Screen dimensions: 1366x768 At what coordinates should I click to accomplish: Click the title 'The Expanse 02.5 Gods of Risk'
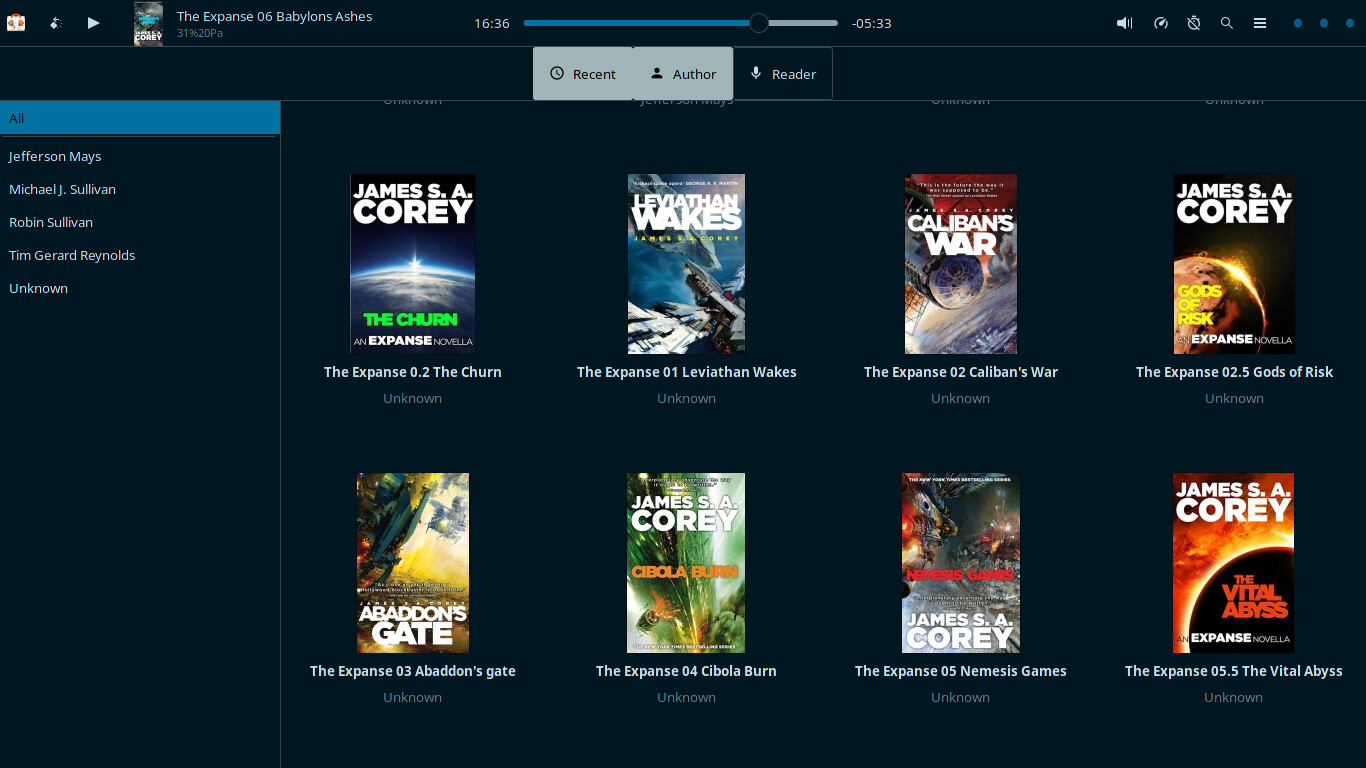(1234, 372)
